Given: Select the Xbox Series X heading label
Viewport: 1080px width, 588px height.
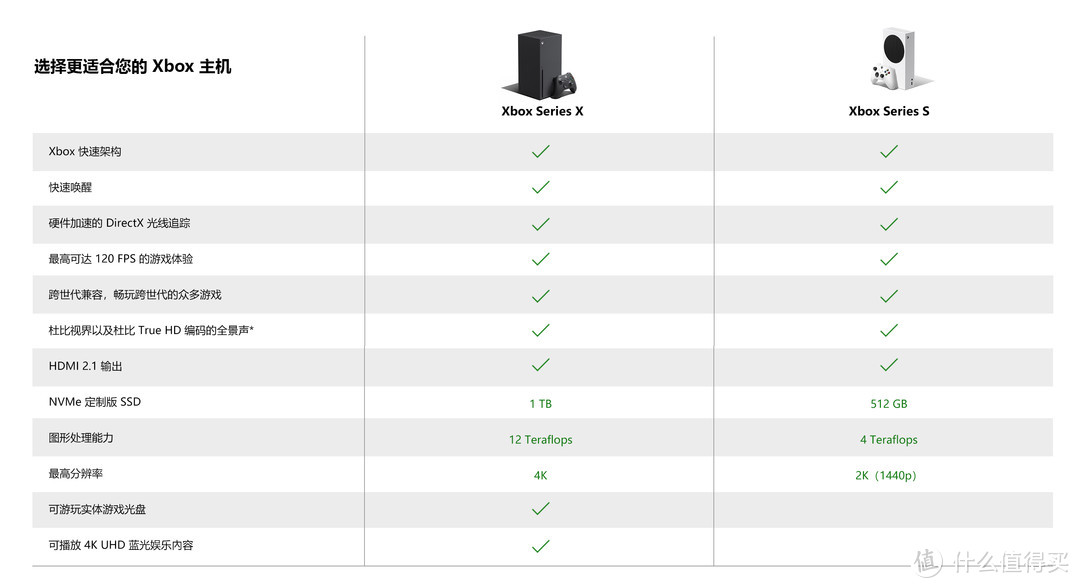Looking at the screenshot, I should tap(542, 111).
